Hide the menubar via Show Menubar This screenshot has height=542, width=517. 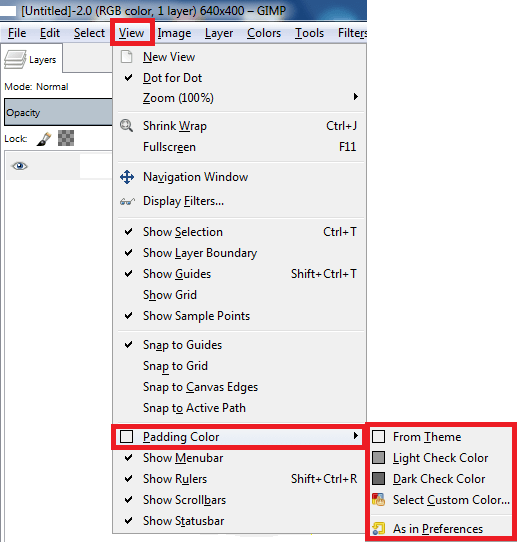[x=240, y=458]
